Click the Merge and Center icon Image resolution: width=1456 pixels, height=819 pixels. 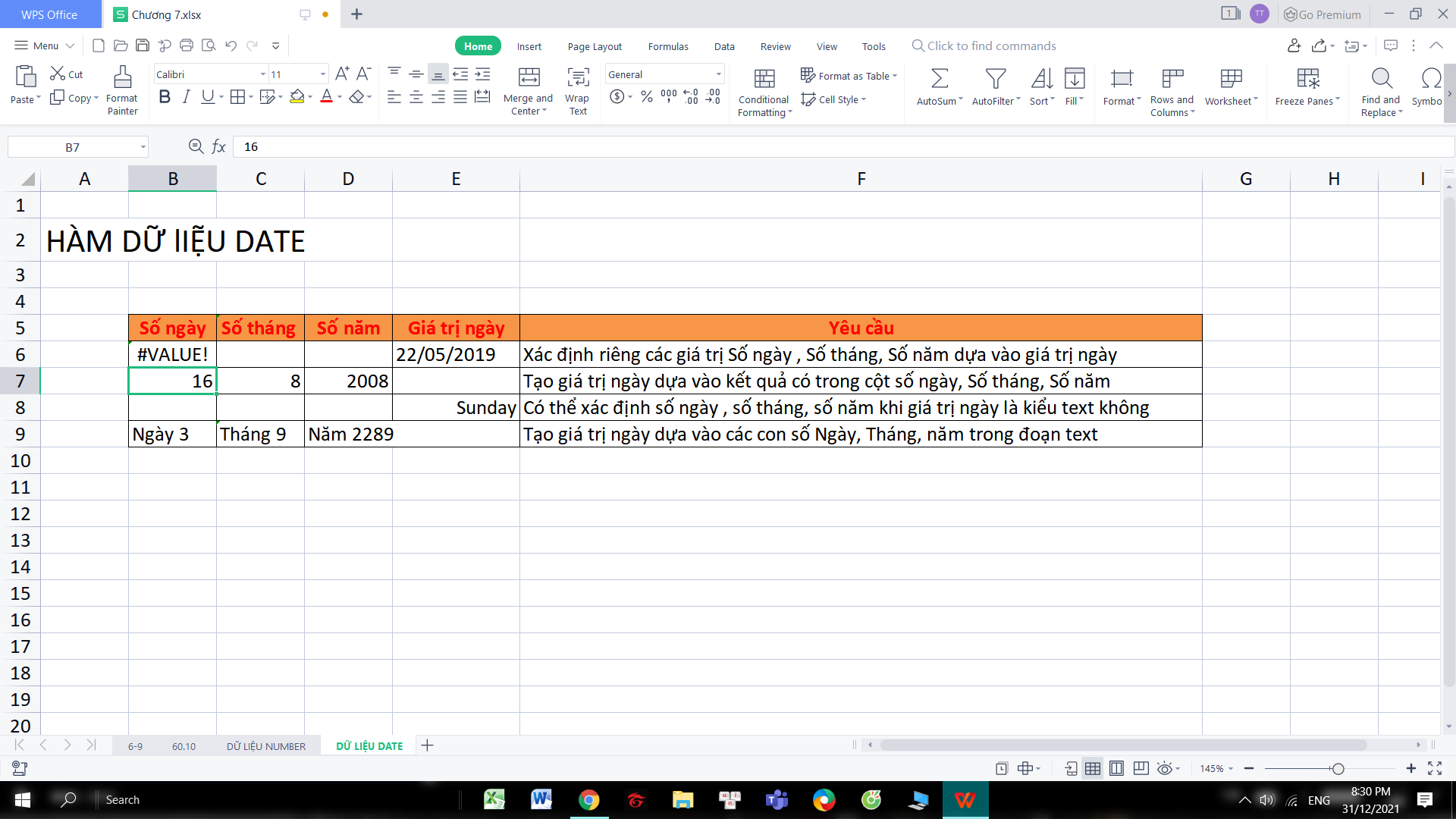click(x=529, y=77)
